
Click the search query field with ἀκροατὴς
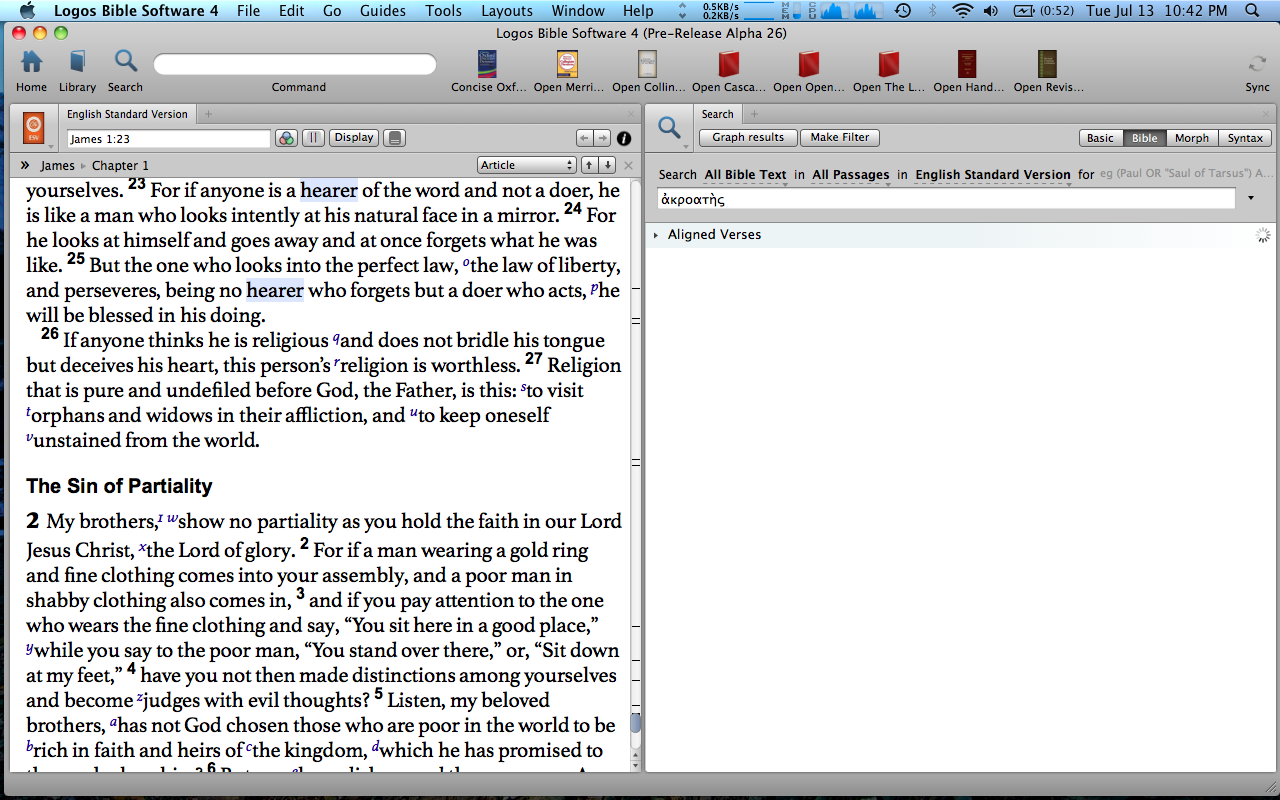(x=945, y=199)
